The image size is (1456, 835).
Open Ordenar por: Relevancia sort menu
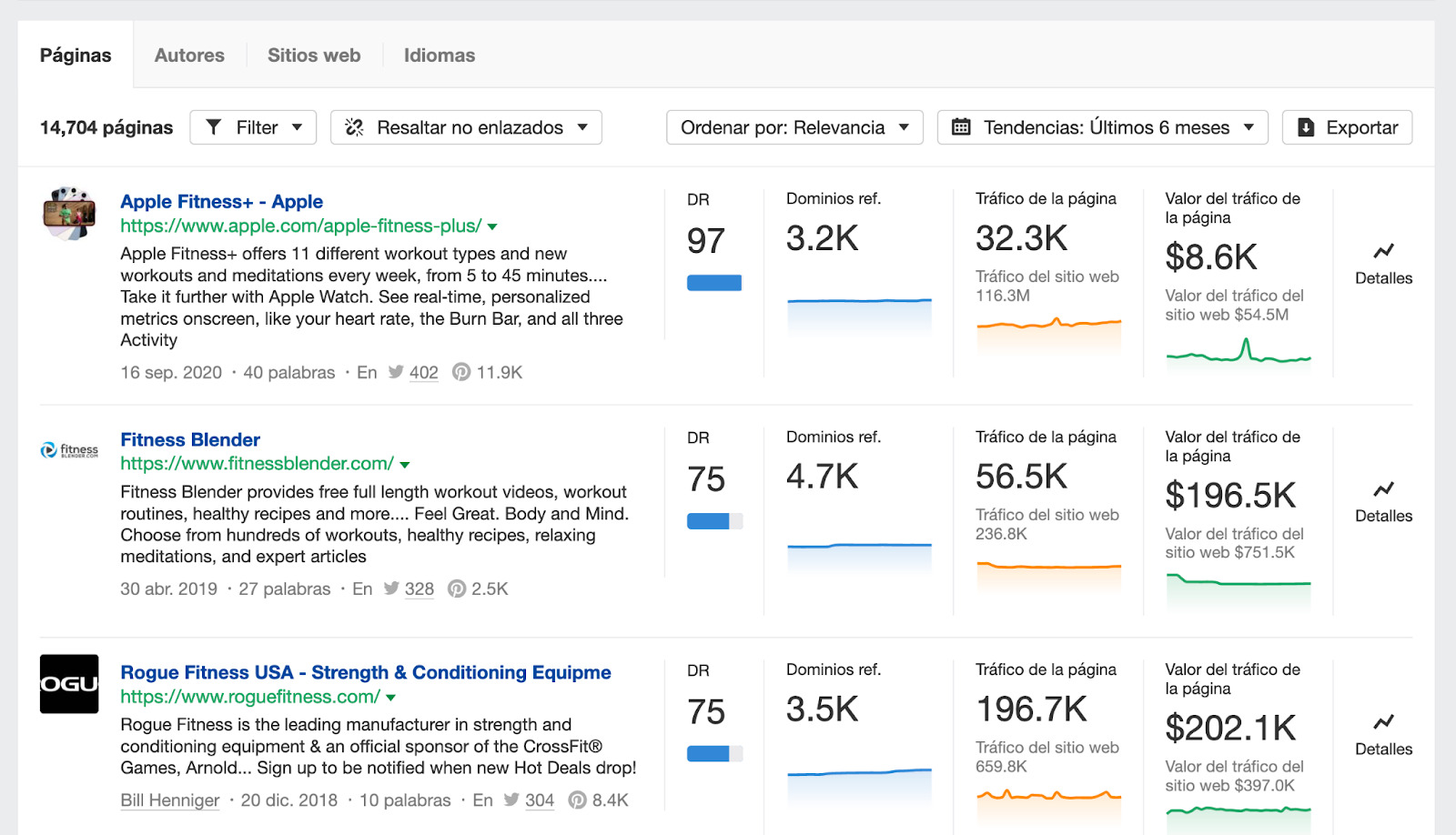pos(794,127)
